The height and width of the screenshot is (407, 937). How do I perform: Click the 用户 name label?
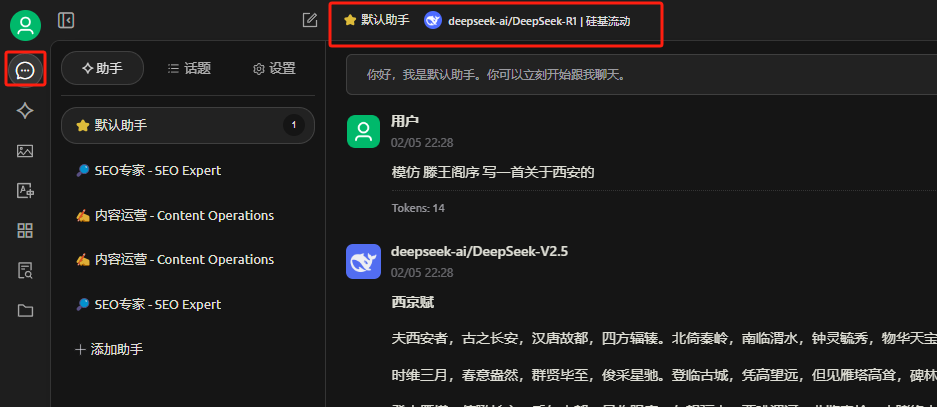click(405, 121)
